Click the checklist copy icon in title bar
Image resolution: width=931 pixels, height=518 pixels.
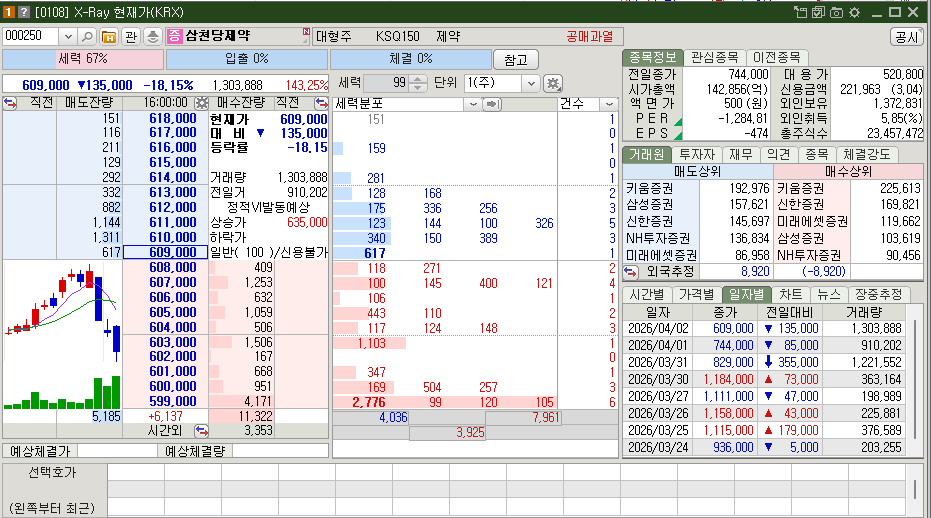pyautogui.click(x=818, y=12)
